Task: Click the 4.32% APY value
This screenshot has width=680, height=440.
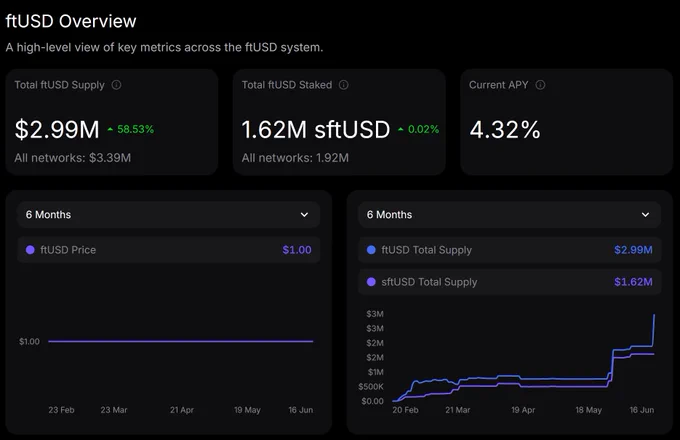Action: tap(505, 130)
